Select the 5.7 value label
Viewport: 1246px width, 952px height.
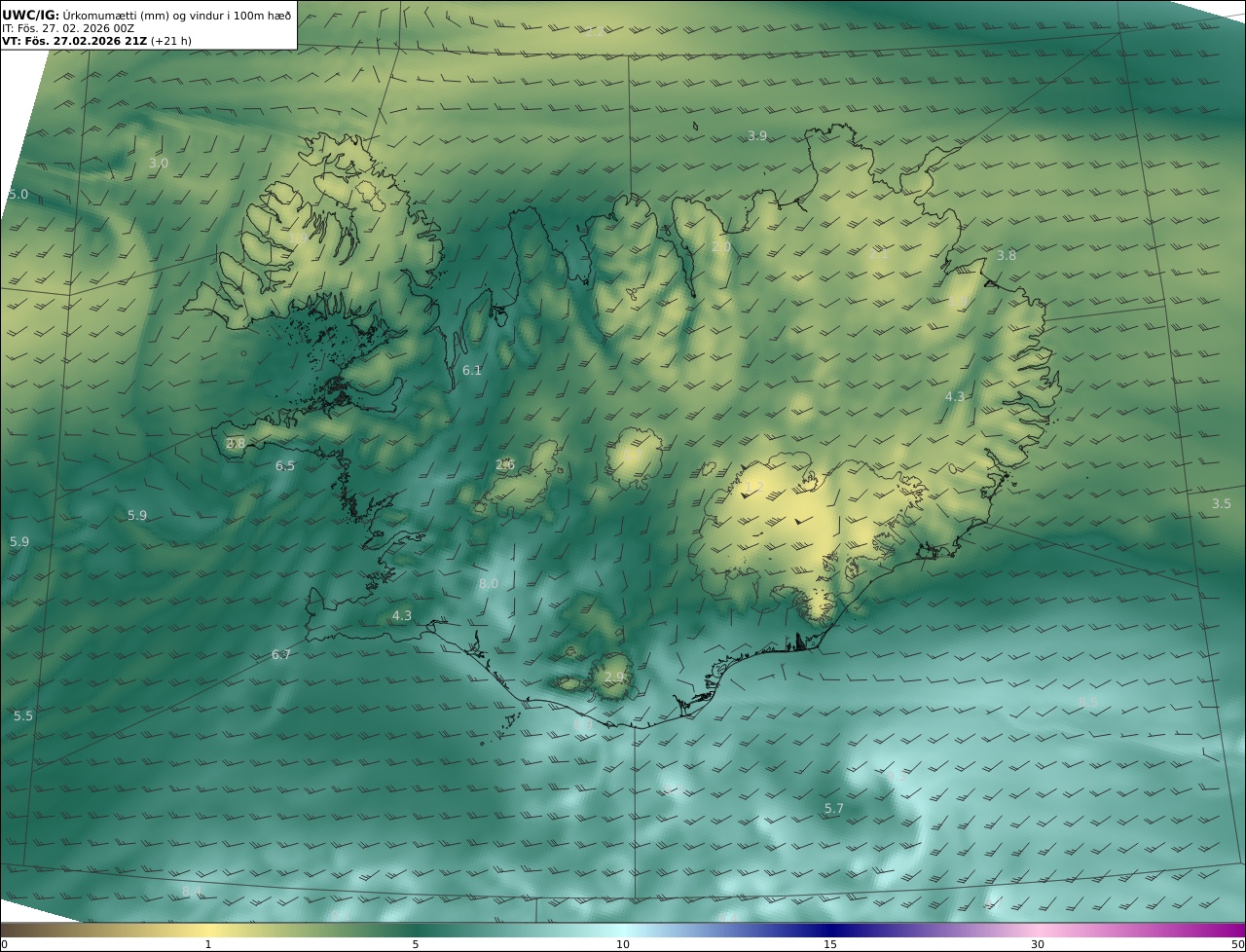click(x=834, y=808)
